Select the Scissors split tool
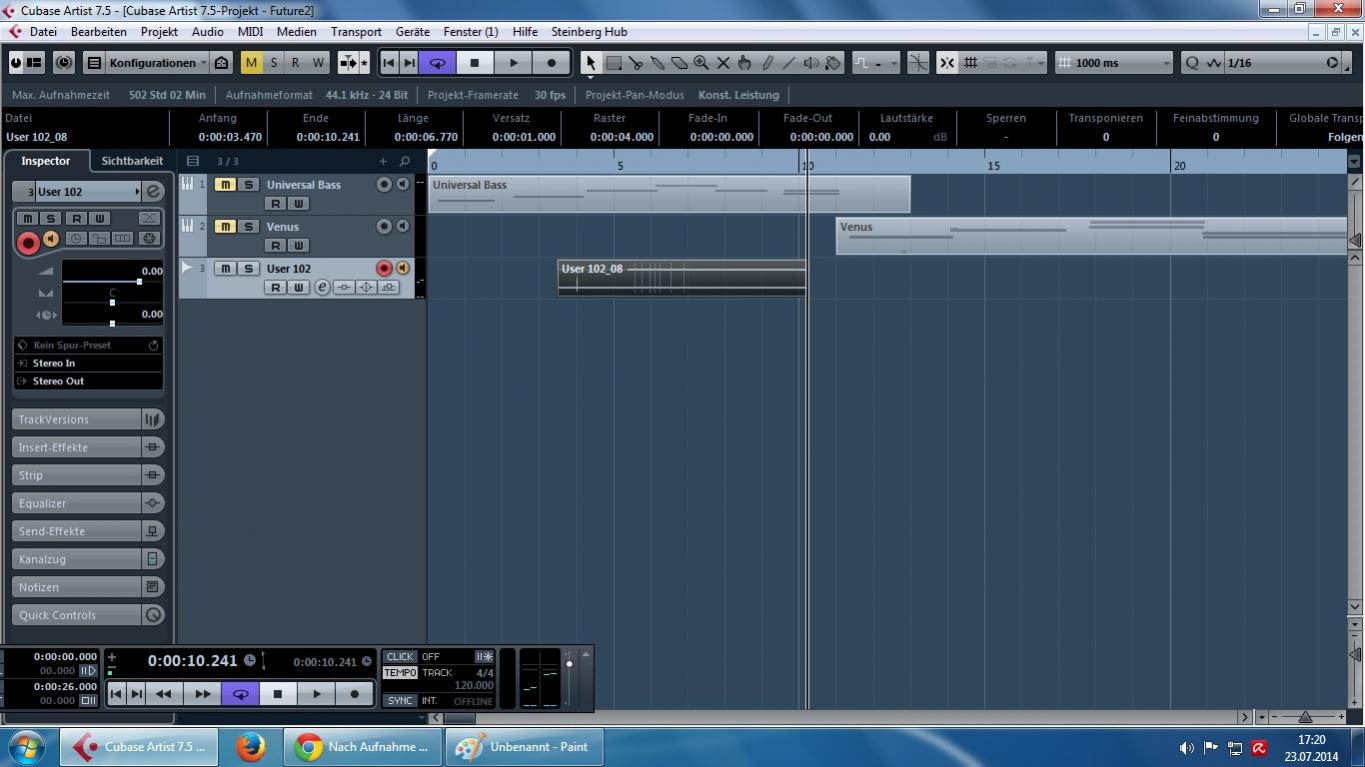The height and width of the screenshot is (767, 1365). [636, 63]
